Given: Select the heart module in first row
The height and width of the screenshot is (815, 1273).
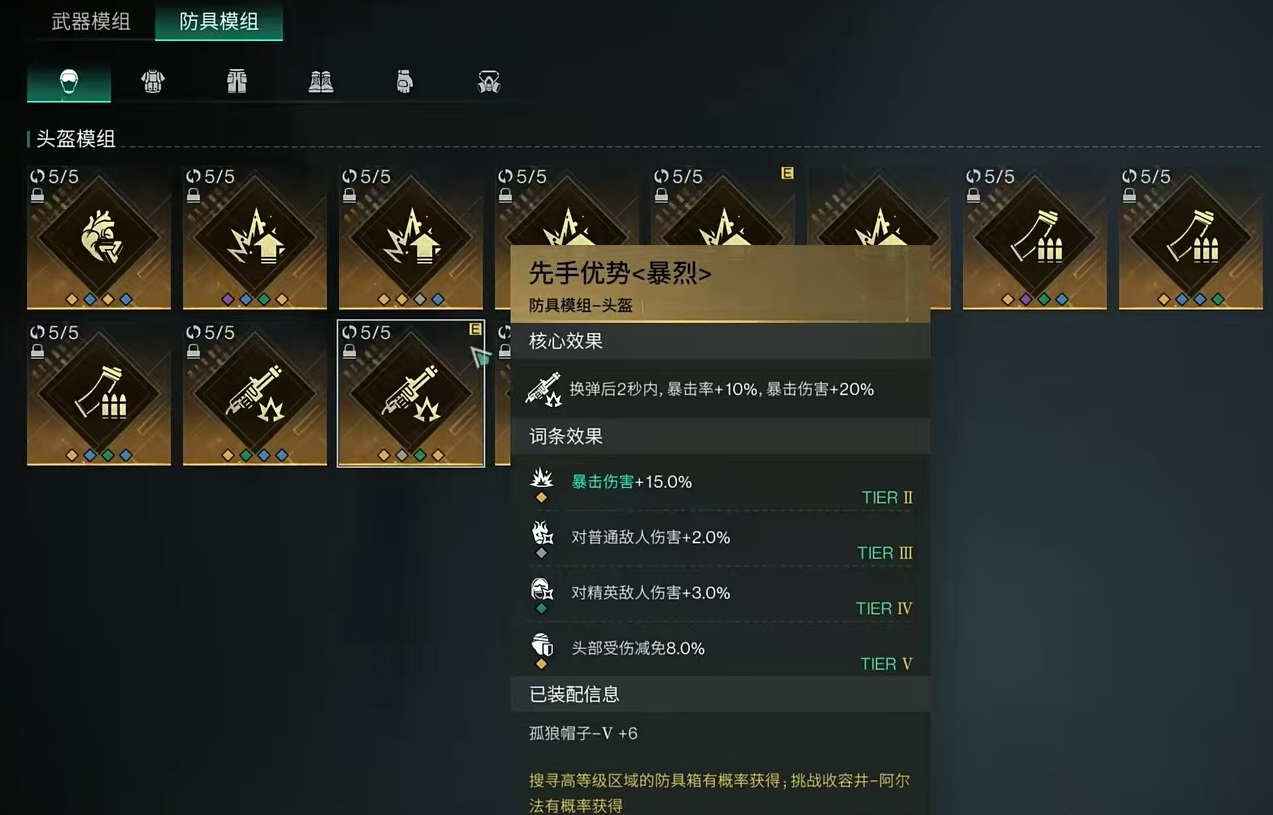Looking at the screenshot, I should 99,237.
